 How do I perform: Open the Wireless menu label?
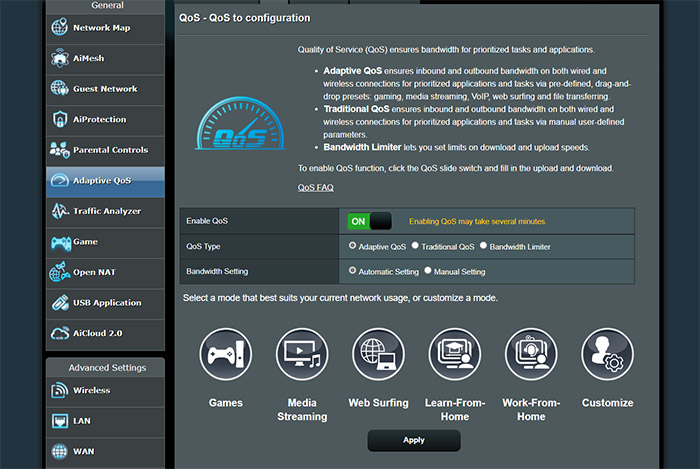pos(92,390)
